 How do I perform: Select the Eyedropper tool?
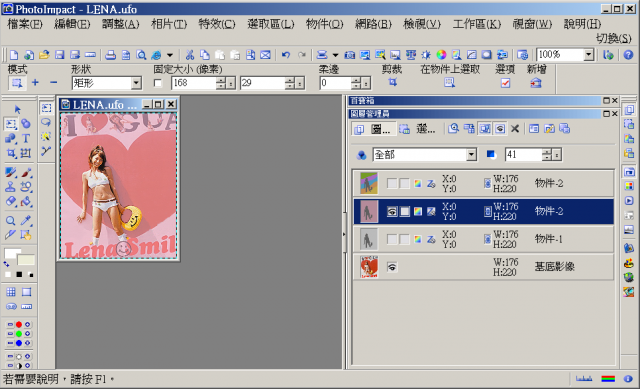click(x=26, y=221)
